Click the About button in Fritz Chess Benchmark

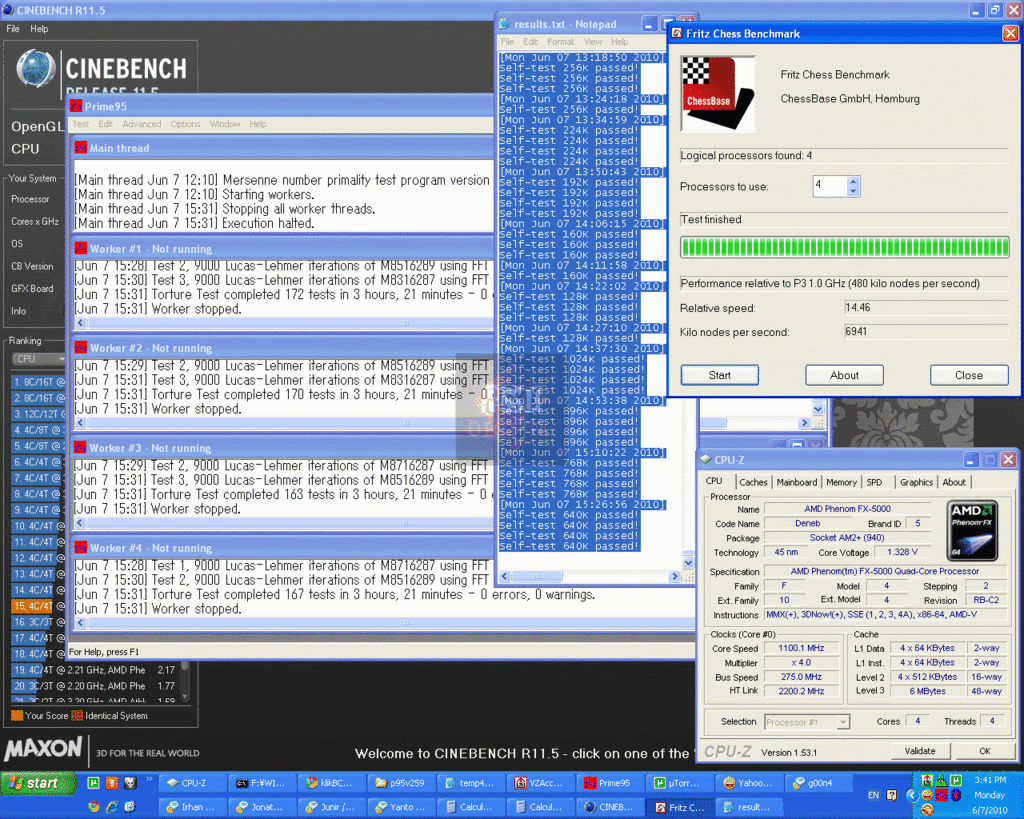click(844, 375)
